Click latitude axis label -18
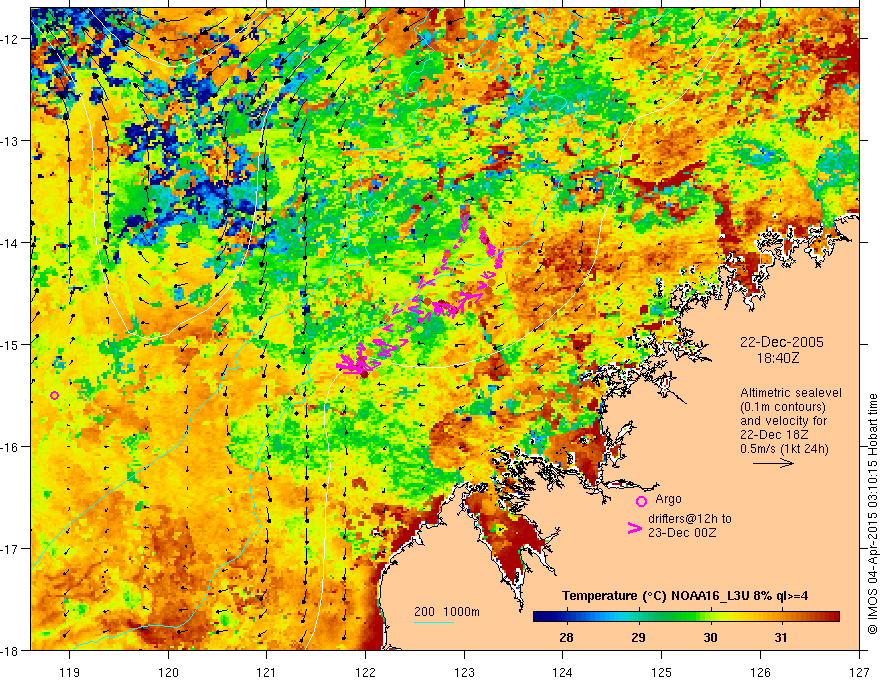Image resolution: width=880 pixels, height=680 pixels. click(11, 651)
